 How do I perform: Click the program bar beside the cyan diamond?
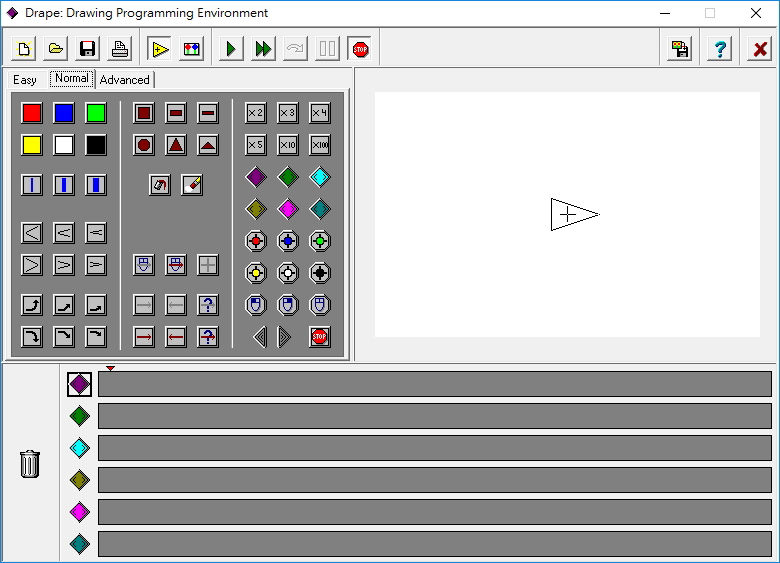[434, 448]
